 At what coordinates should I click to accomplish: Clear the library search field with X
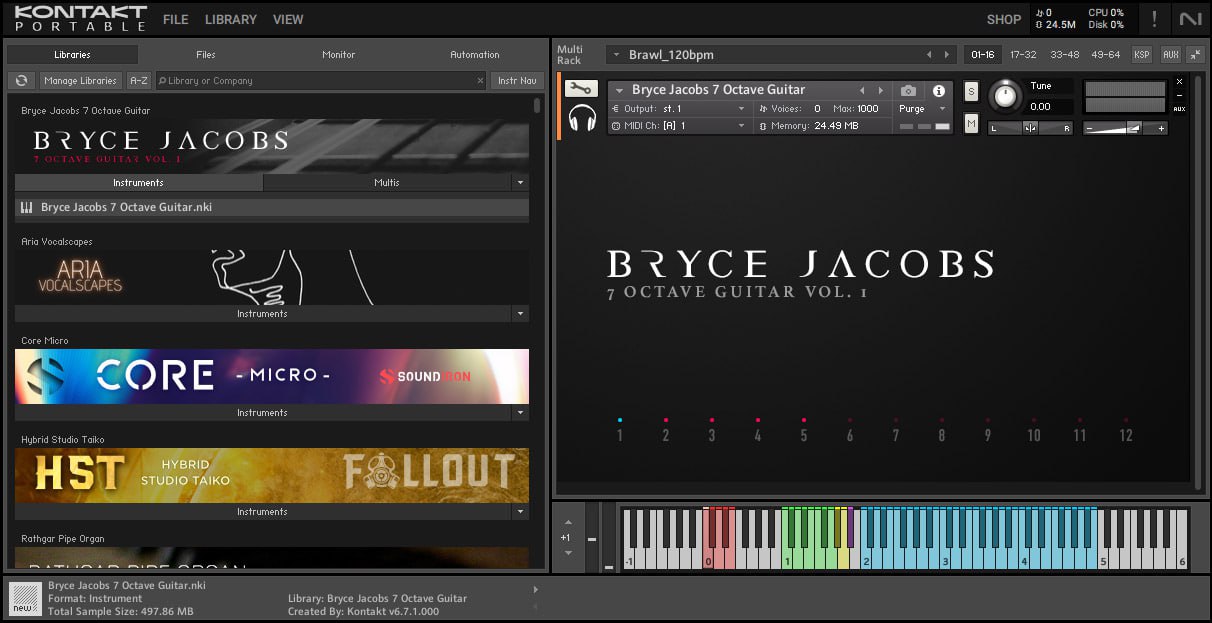click(480, 81)
